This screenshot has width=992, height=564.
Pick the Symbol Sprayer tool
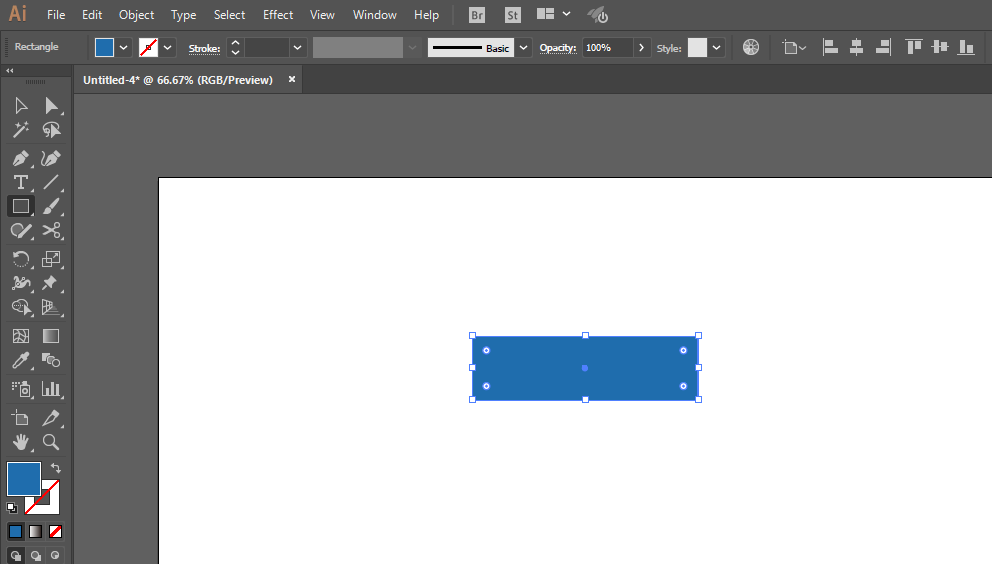pyautogui.click(x=21, y=389)
